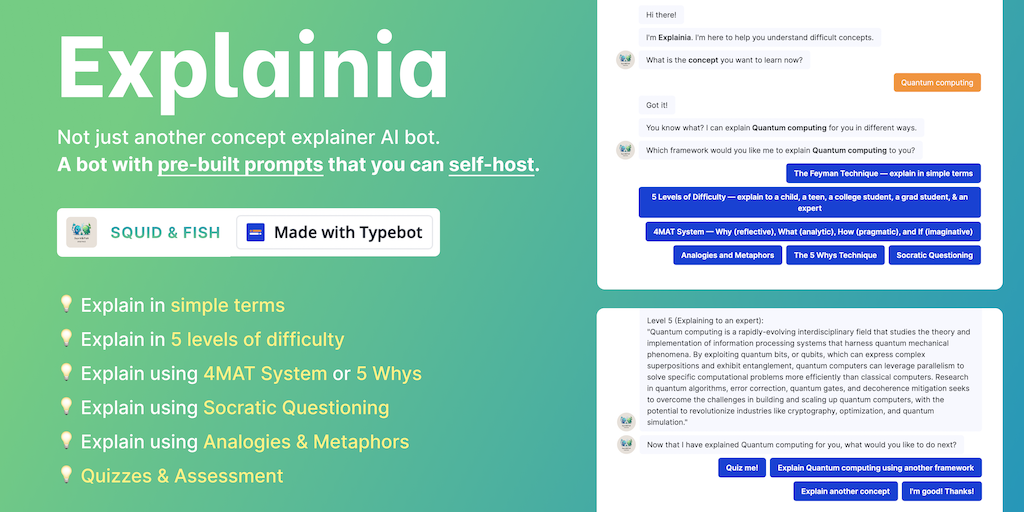Image resolution: width=1024 pixels, height=512 pixels.
Task: Open the Made with Typebot badge
Action: point(335,233)
